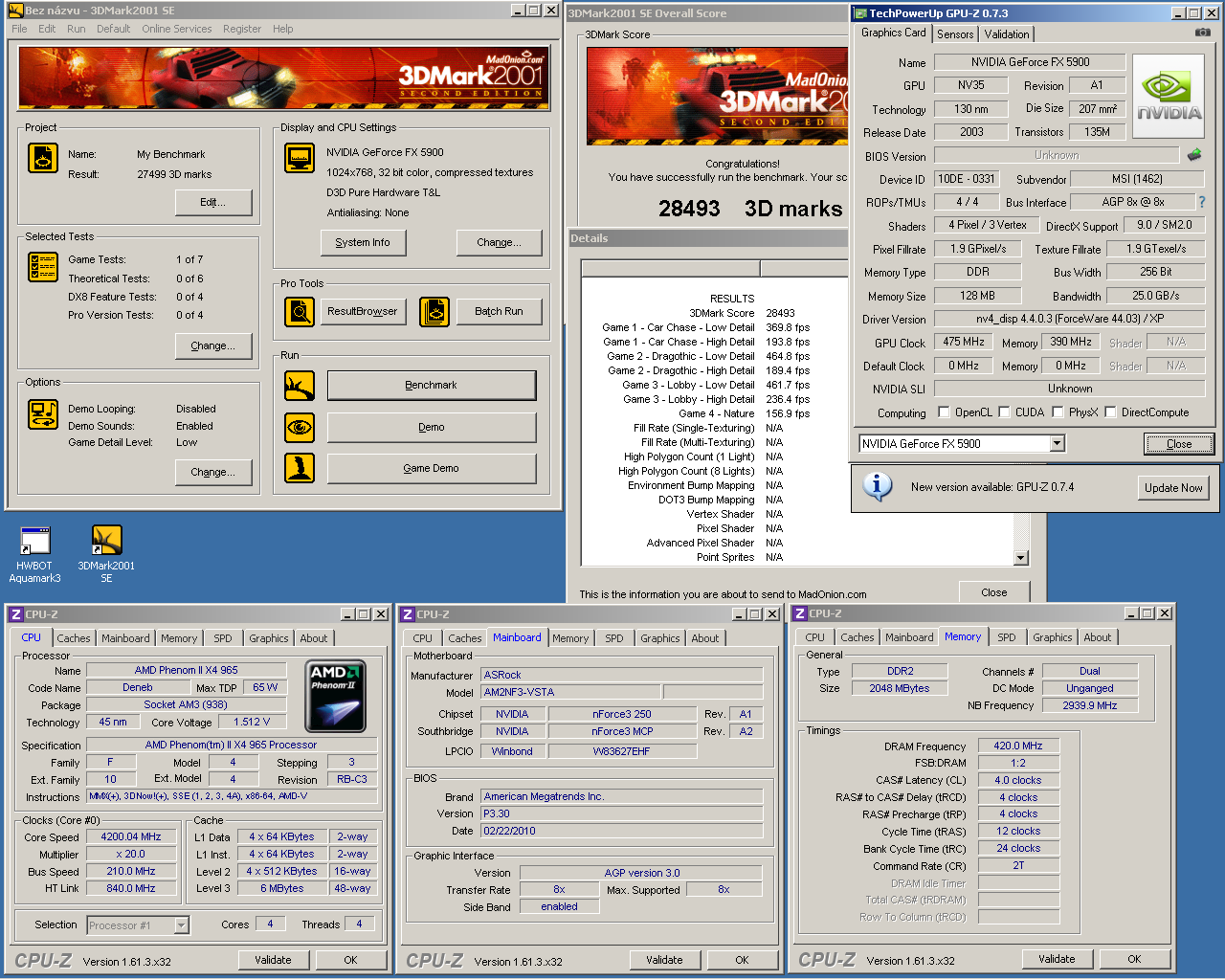Click the GPU-Z Name field GeForce FX 5900
This screenshot has width=1225, height=980.
pos(1030,62)
